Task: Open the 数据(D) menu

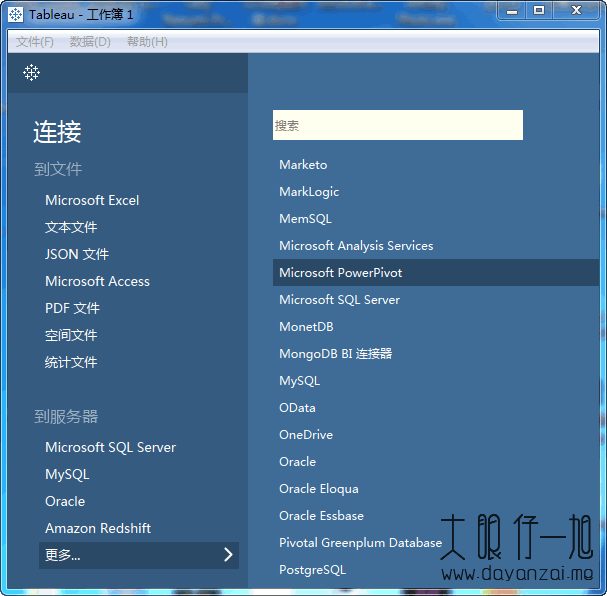Action: 90,41
